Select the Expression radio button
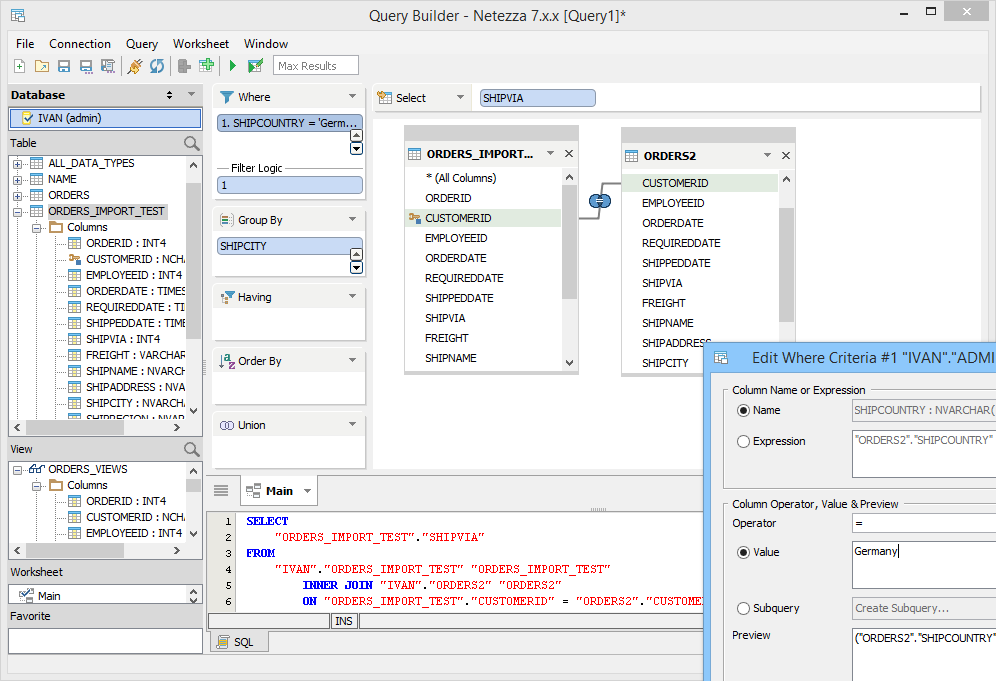996x681 pixels. point(743,441)
